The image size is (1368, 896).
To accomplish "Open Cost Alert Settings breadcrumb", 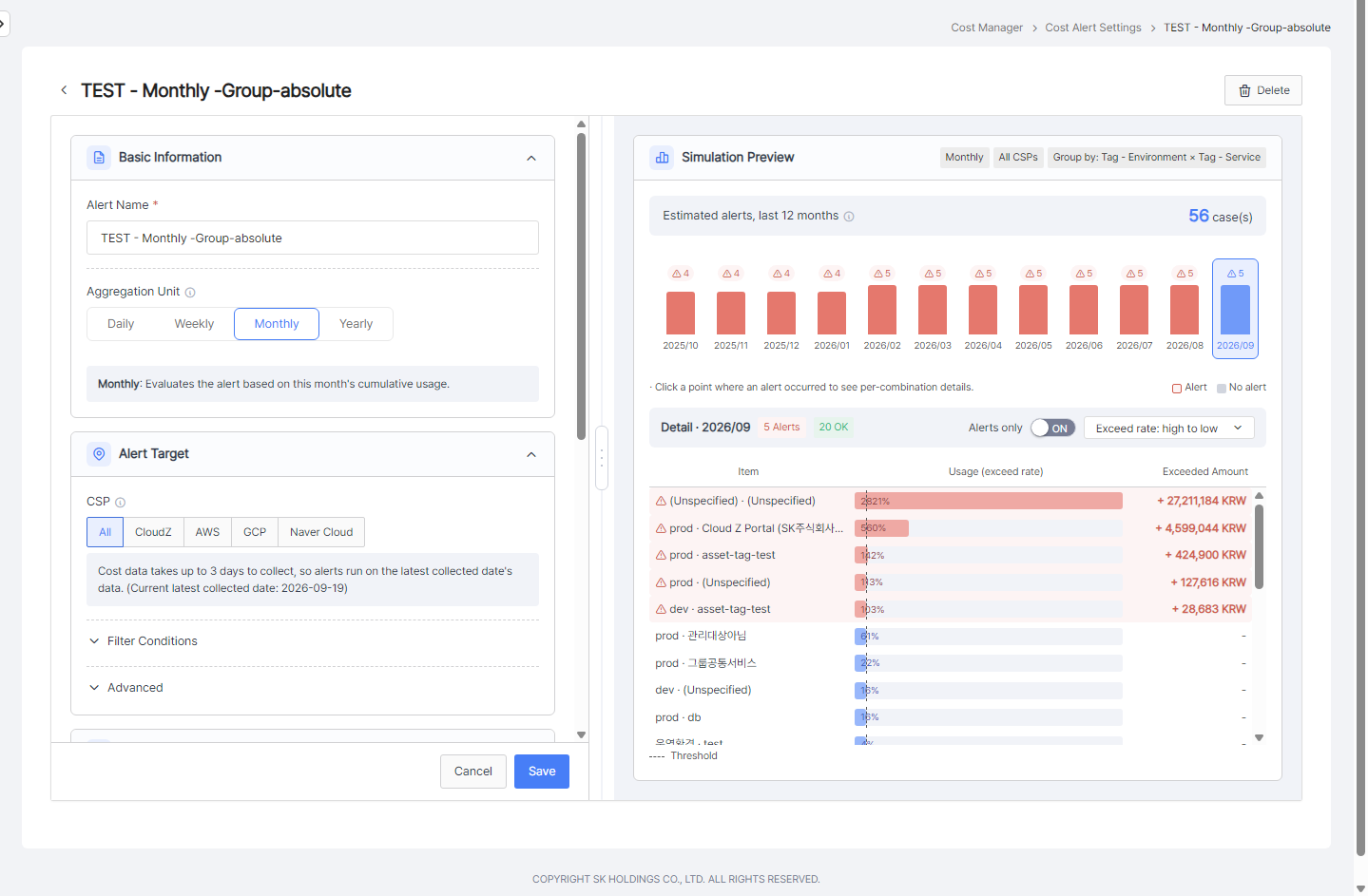I will [x=1093, y=28].
